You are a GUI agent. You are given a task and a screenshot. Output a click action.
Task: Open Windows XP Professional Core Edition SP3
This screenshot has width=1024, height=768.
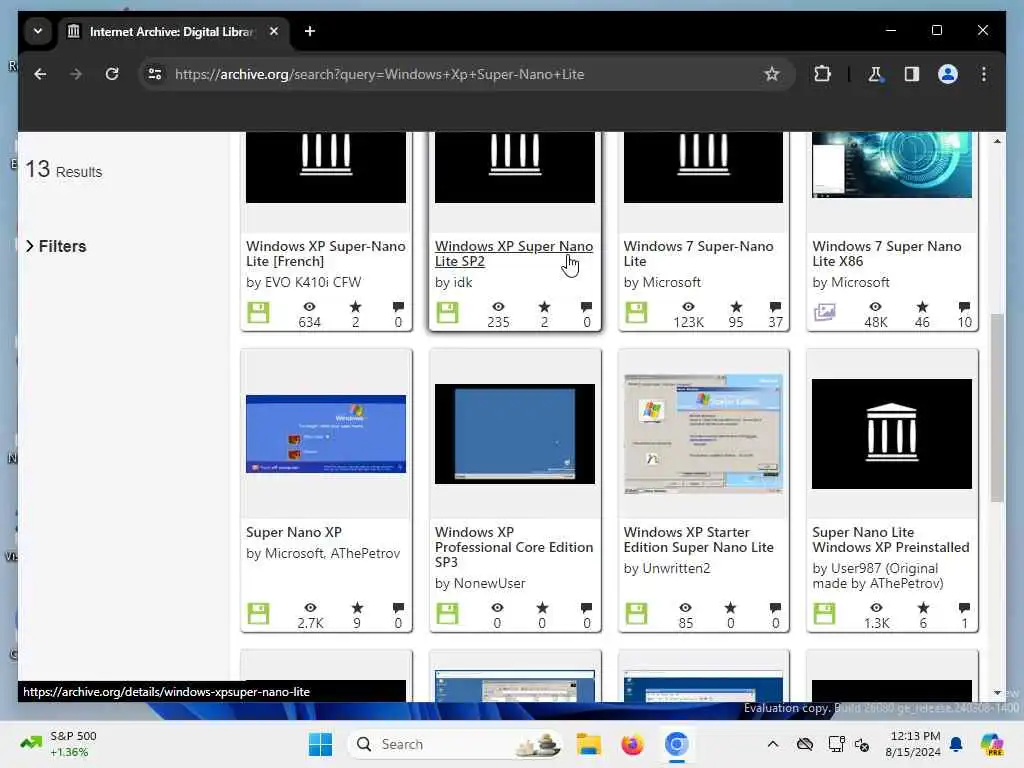tap(514, 547)
